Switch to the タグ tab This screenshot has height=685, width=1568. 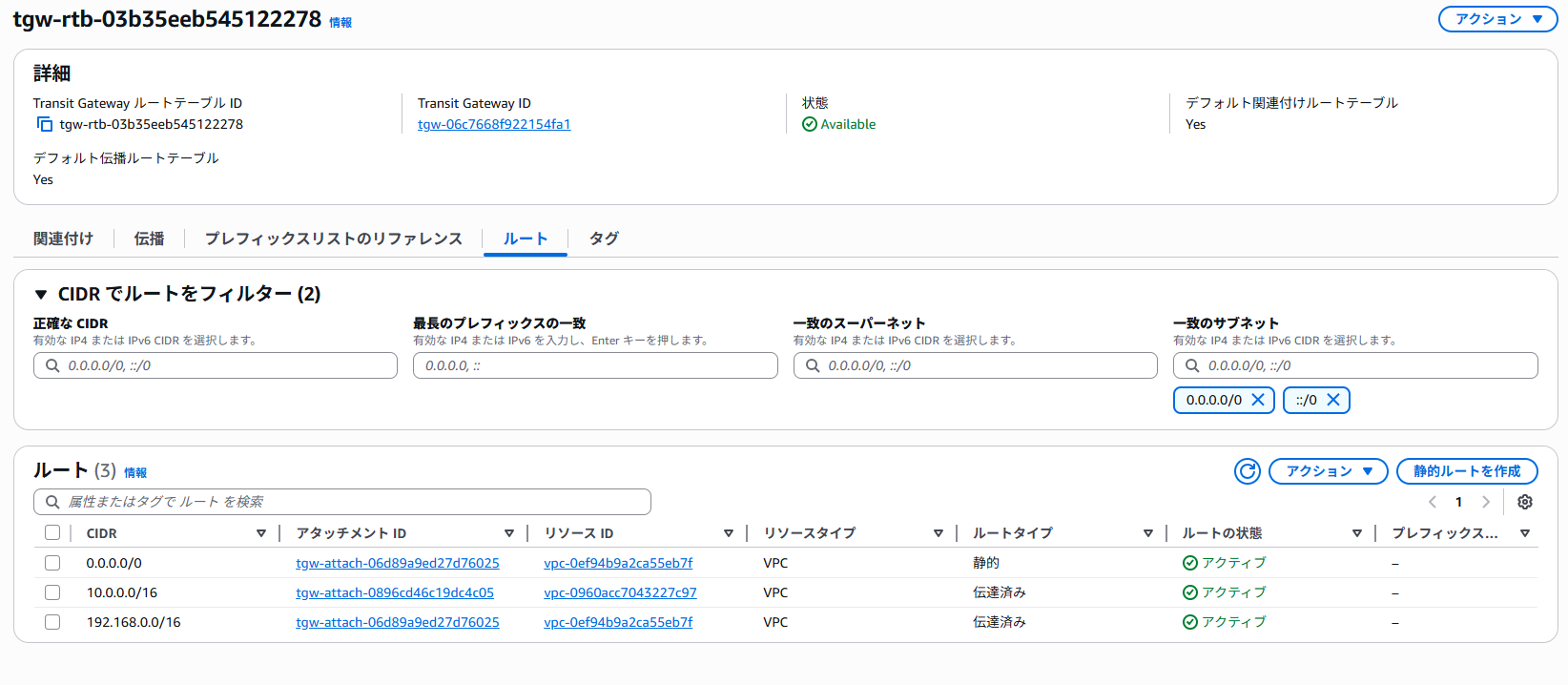click(x=604, y=239)
